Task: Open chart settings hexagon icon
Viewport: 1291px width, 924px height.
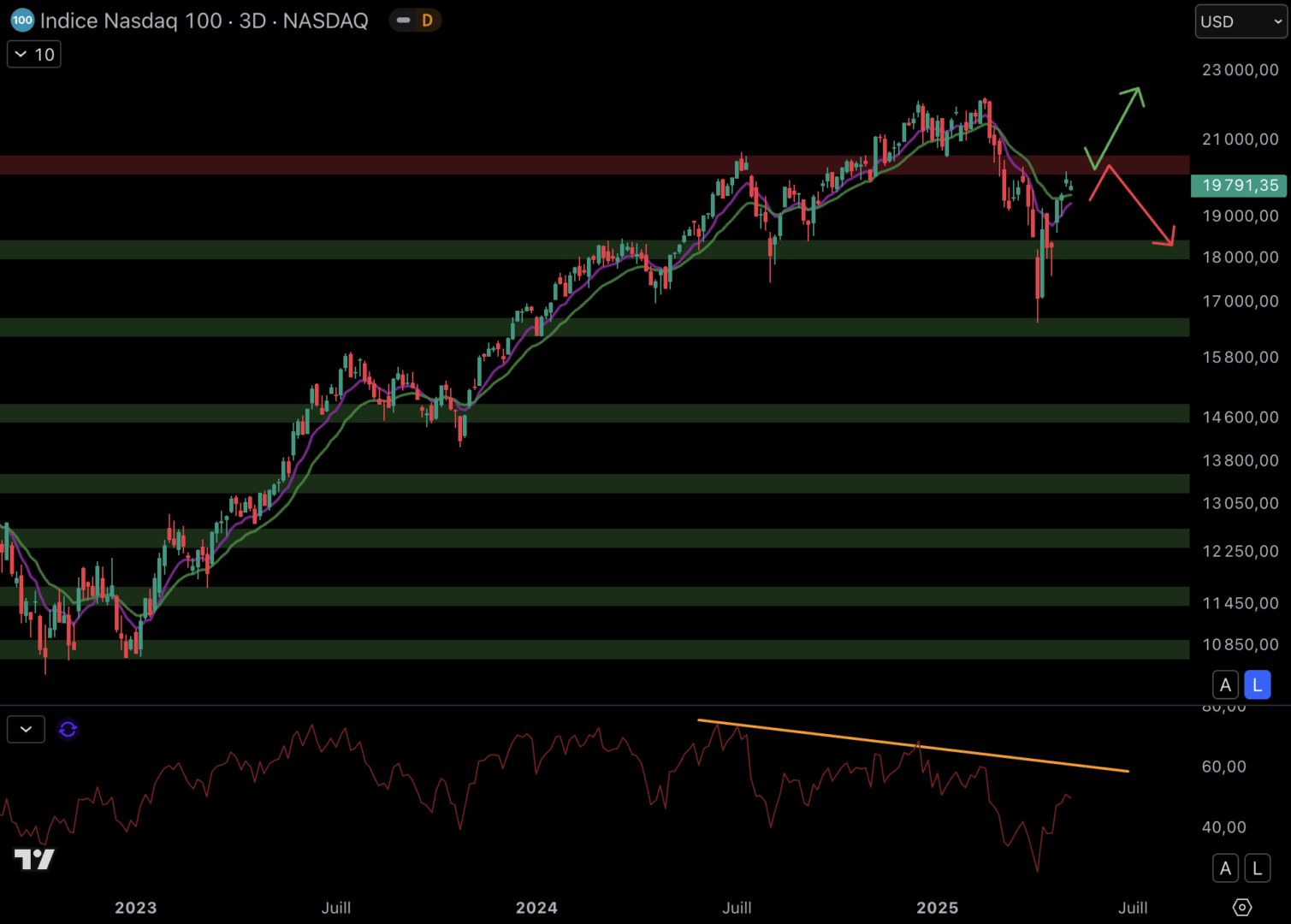Action: 1242,907
